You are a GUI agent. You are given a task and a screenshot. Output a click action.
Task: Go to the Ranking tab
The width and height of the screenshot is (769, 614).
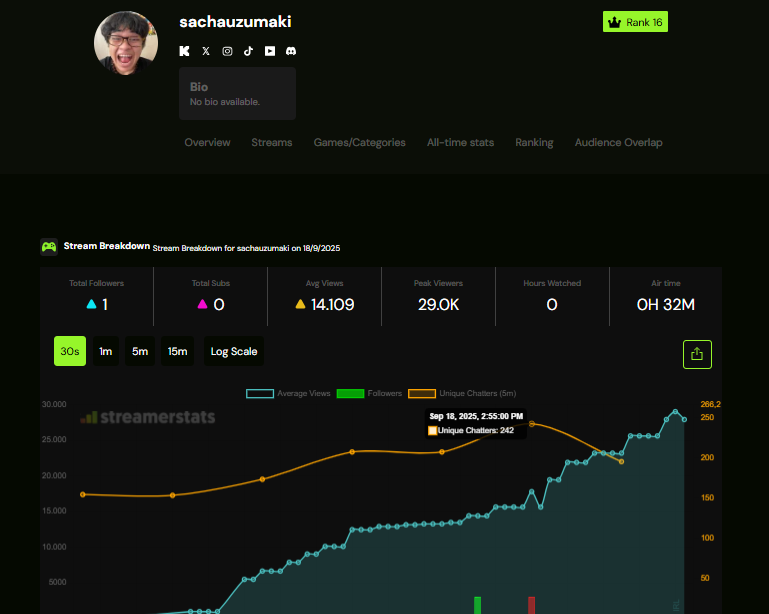pyautogui.click(x=534, y=143)
